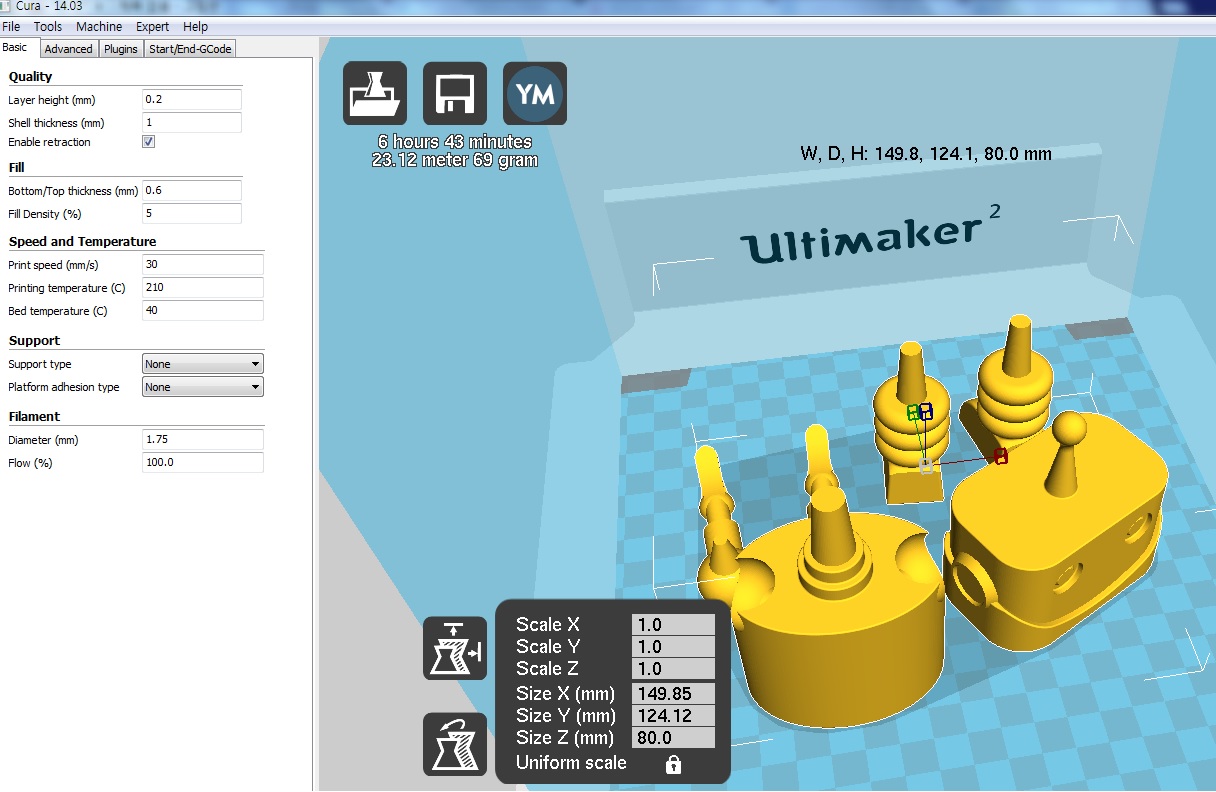Image resolution: width=1216 pixels, height=792 pixels.
Task: Click the Flow percentage input field
Action: click(x=203, y=463)
